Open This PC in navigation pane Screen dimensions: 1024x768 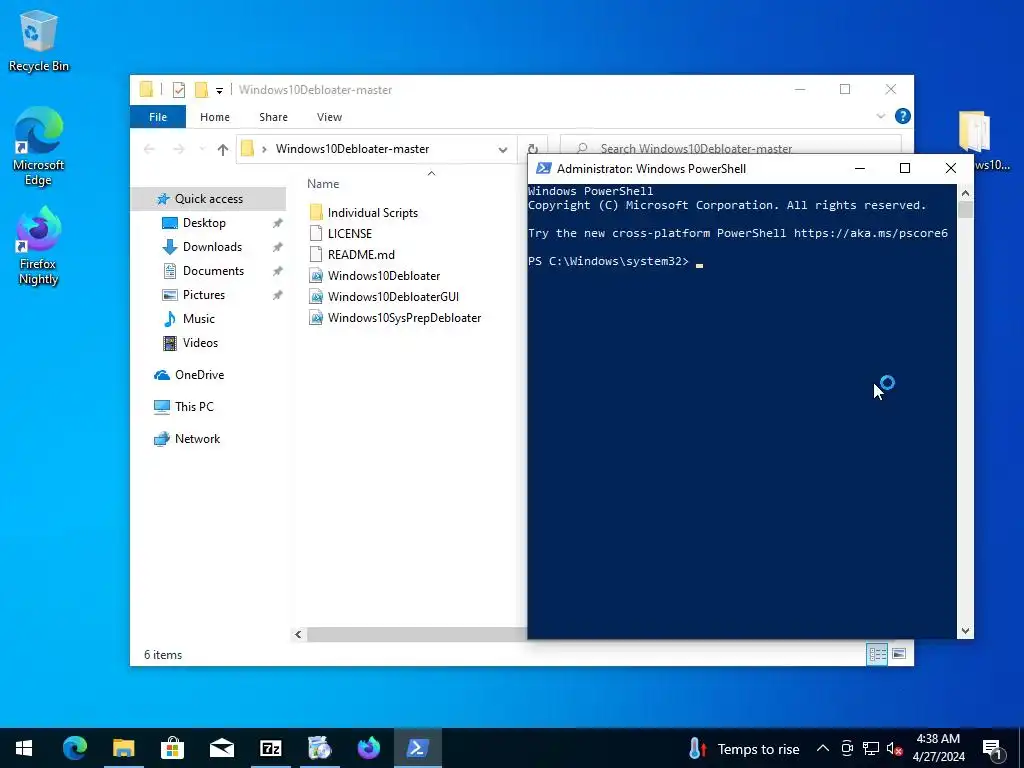point(194,406)
